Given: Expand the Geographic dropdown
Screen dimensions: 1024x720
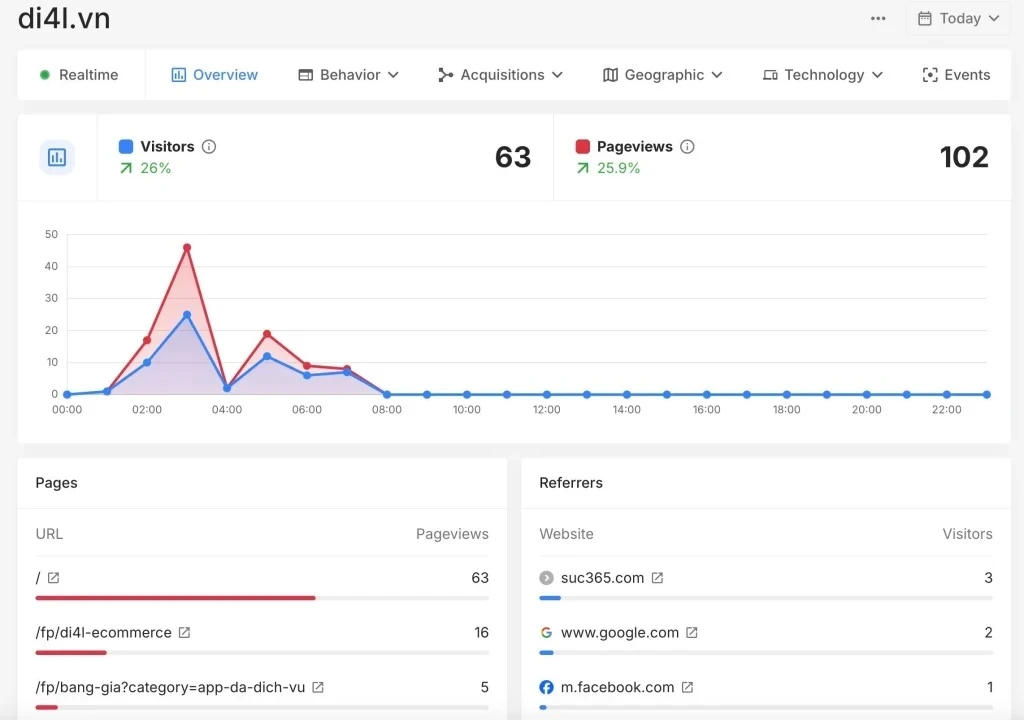Looking at the screenshot, I should click(x=662, y=75).
